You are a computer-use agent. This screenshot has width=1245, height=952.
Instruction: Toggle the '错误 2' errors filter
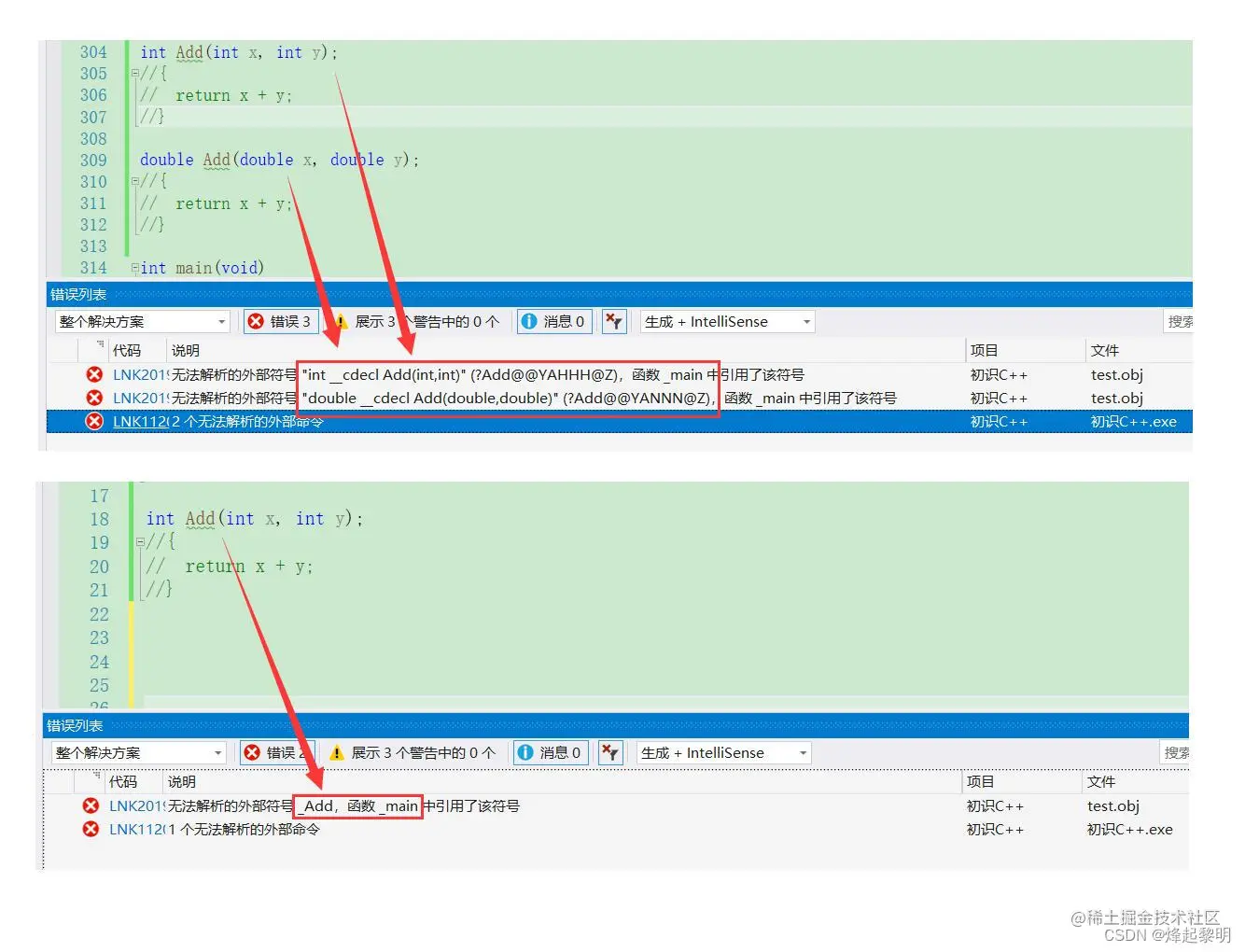pyautogui.click(x=276, y=752)
